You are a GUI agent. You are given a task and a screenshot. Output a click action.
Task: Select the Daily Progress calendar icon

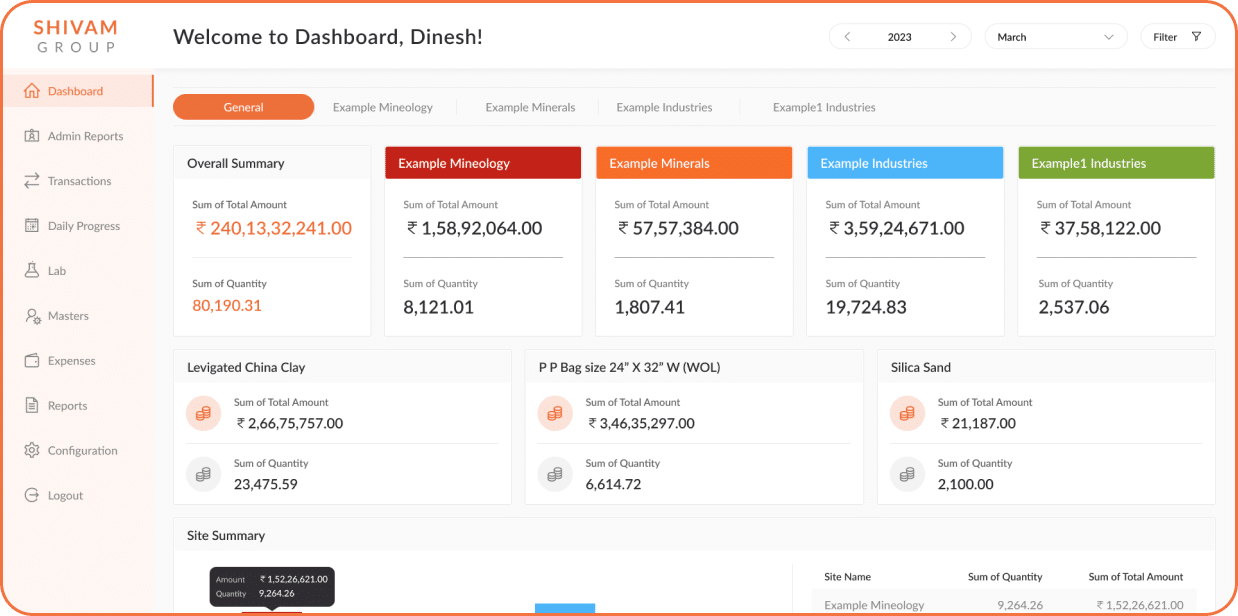coord(31,226)
